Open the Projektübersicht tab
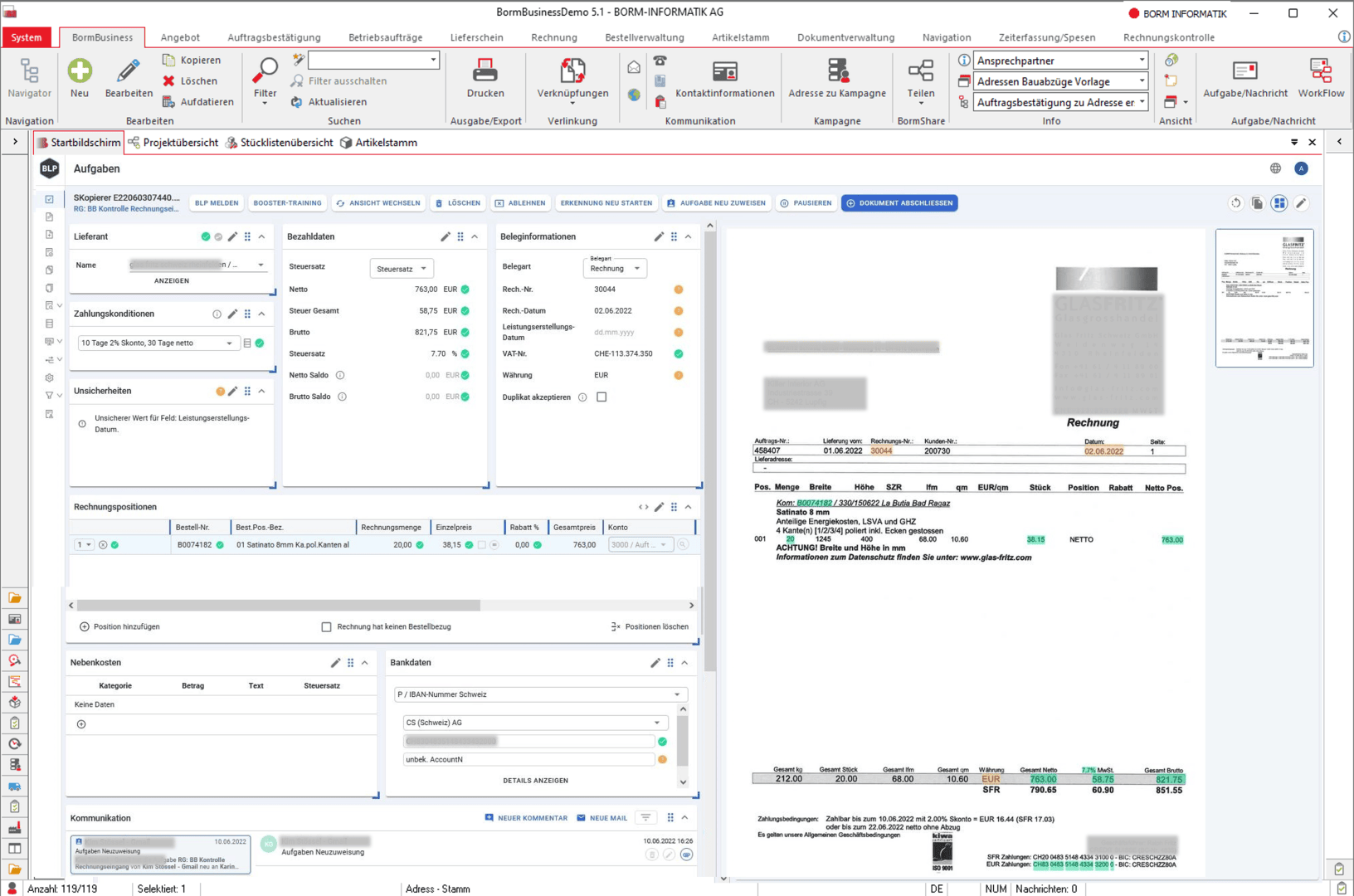This screenshot has width=1354, height=896. point(178,142)
